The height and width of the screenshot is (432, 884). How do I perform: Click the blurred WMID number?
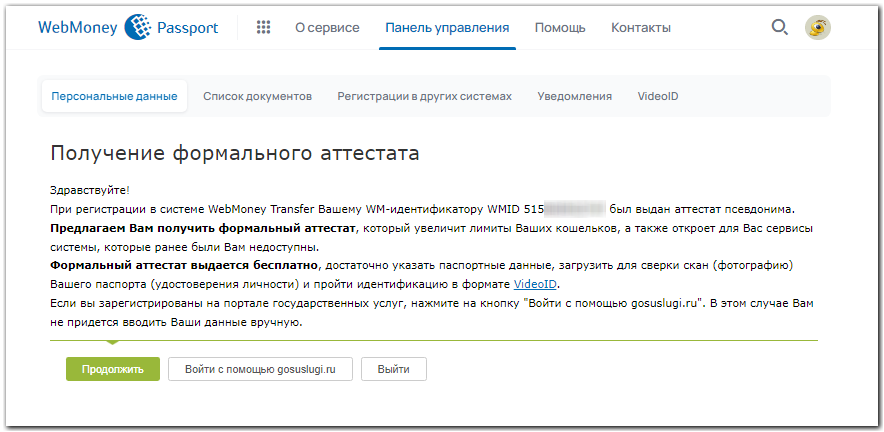point(575,209)
